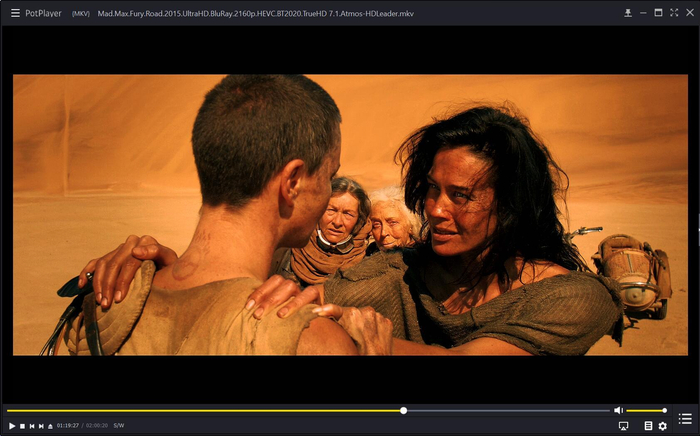Skip to the next file
The image size is (700, 436).
(41, 426)
